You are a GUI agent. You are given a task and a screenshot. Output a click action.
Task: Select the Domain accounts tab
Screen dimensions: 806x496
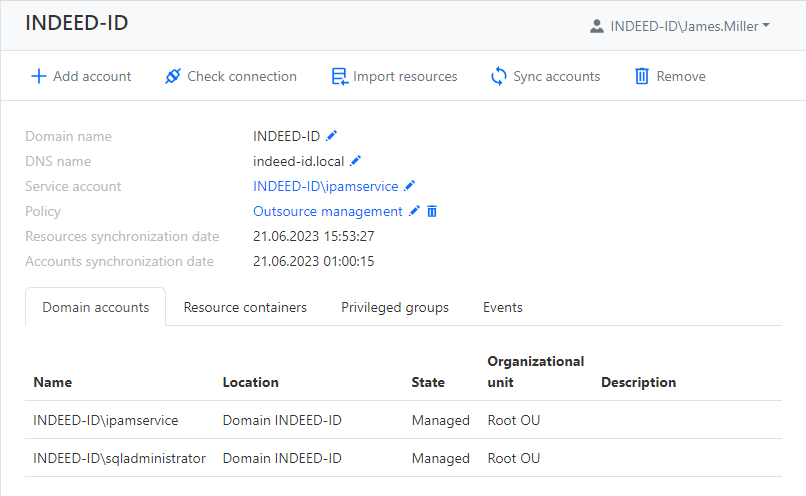coord(96,307)
